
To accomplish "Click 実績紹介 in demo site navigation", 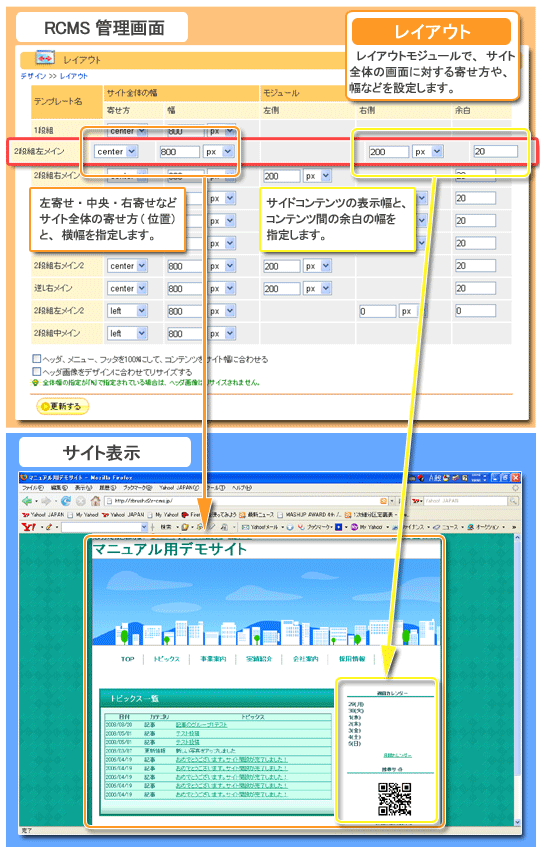I will click(259, 659).
